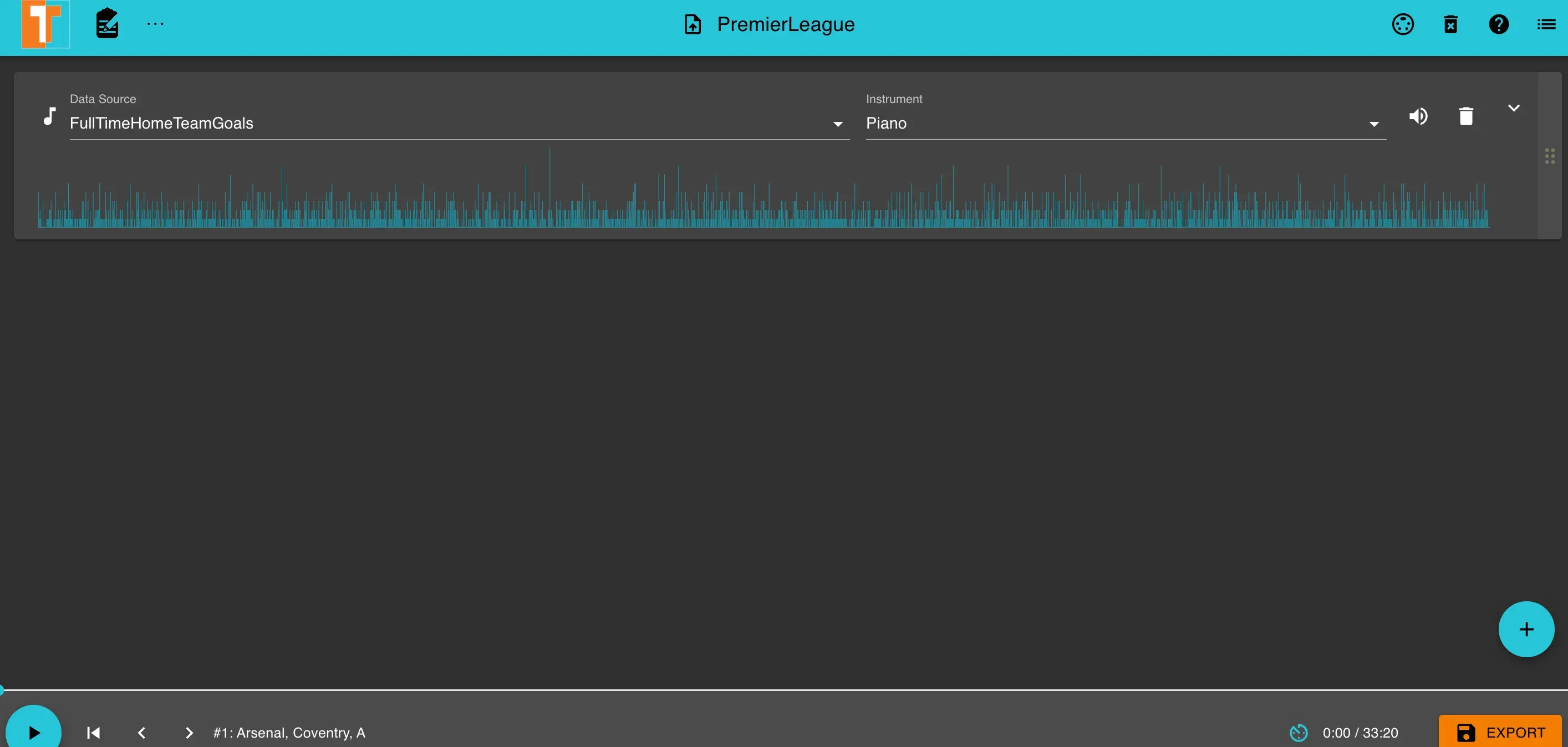The width and height of the screenshot is (1568, 747).
Task: Click the orange EXPORT button
Action: point(1500,732)
